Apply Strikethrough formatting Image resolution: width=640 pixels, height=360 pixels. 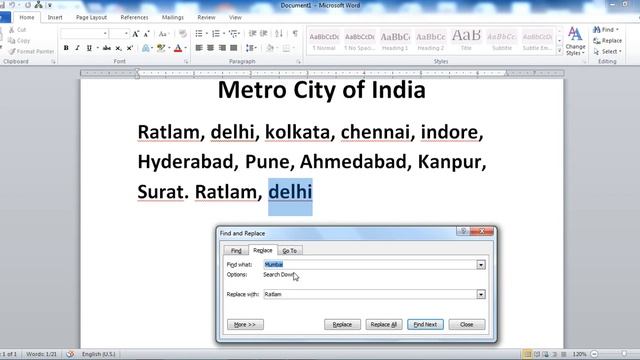[x=107, y=48]
